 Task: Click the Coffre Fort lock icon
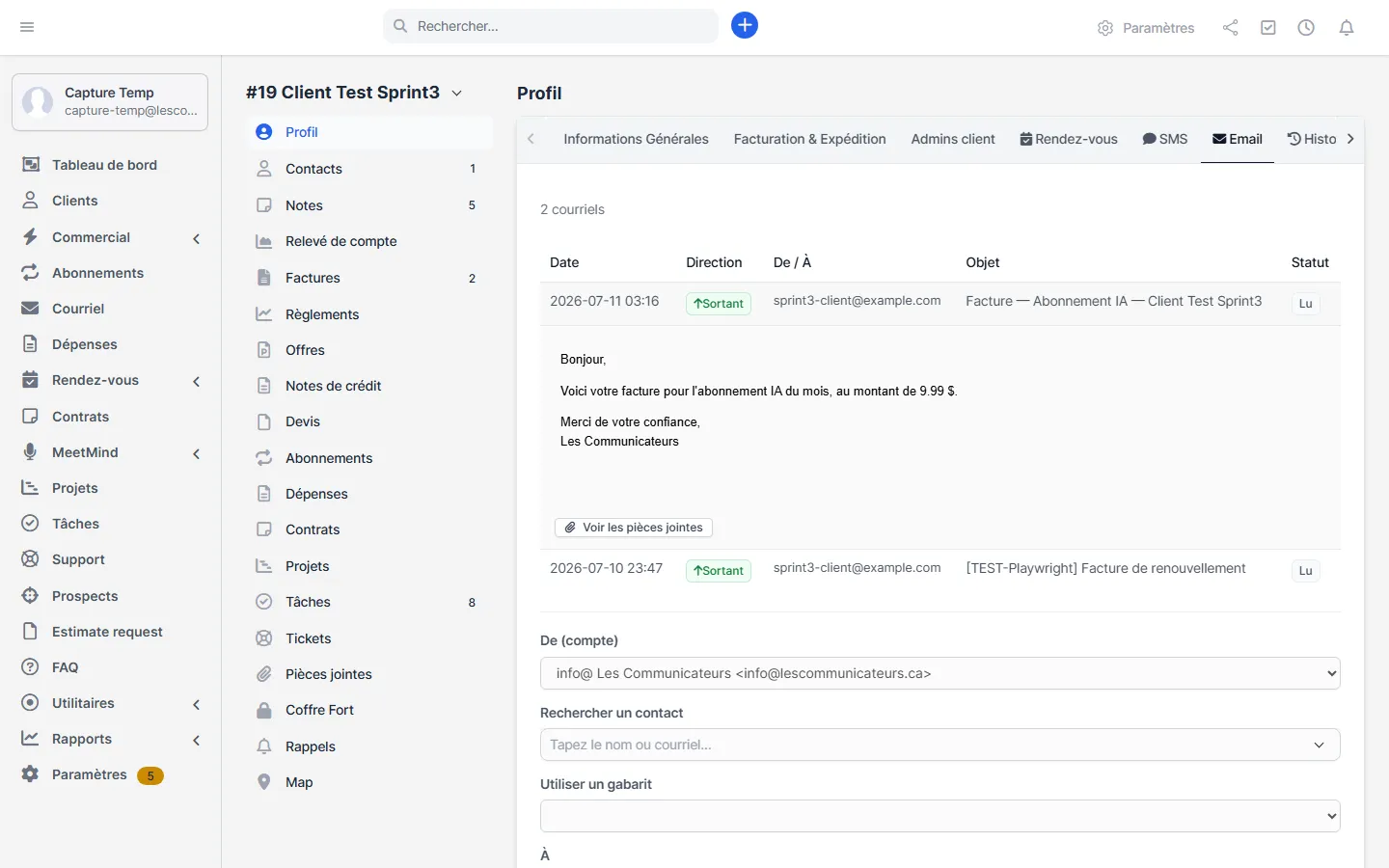pos(264,710)
